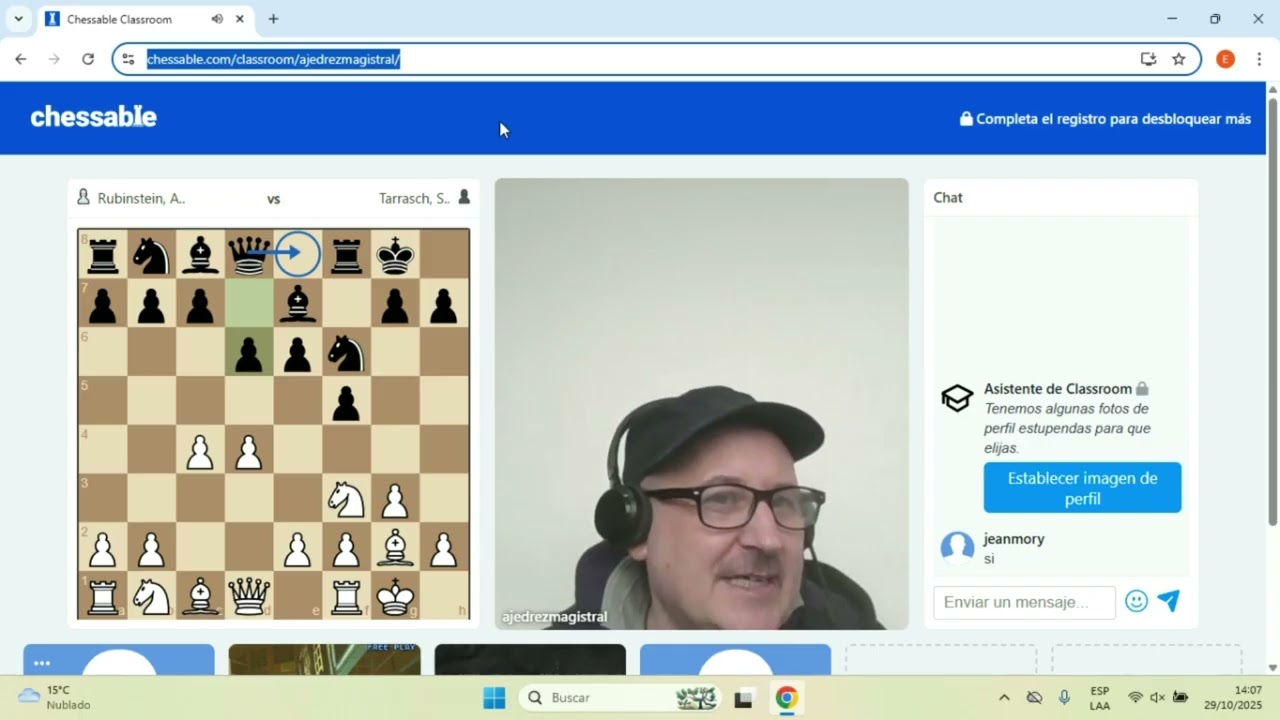Click the install app icon in address bar
The width and height of the screenshot is (1280, 720).
[x=1148, y=59]
